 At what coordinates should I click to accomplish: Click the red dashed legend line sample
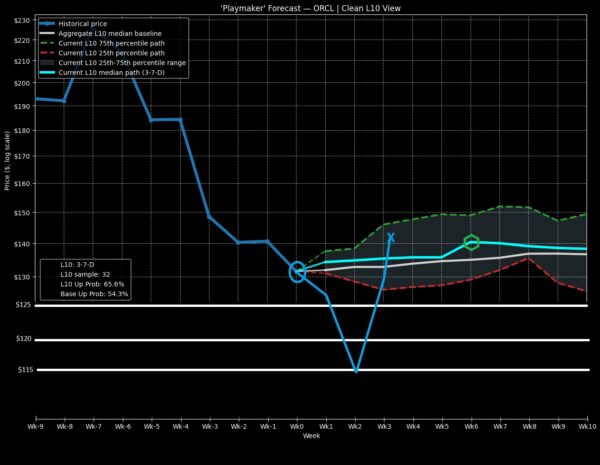(x=47, y=53)
